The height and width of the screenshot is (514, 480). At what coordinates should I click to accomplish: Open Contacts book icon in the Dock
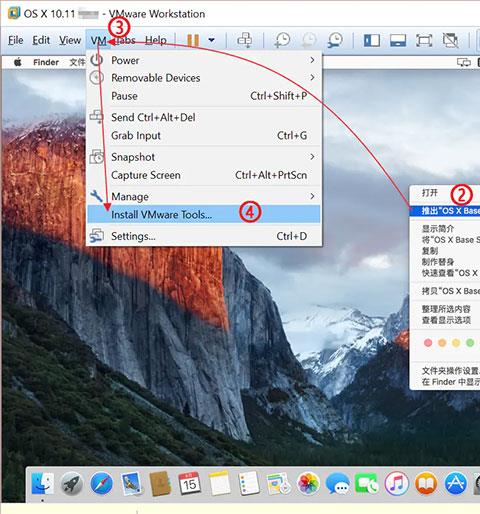pyautogui.click(x=160, y=483)
